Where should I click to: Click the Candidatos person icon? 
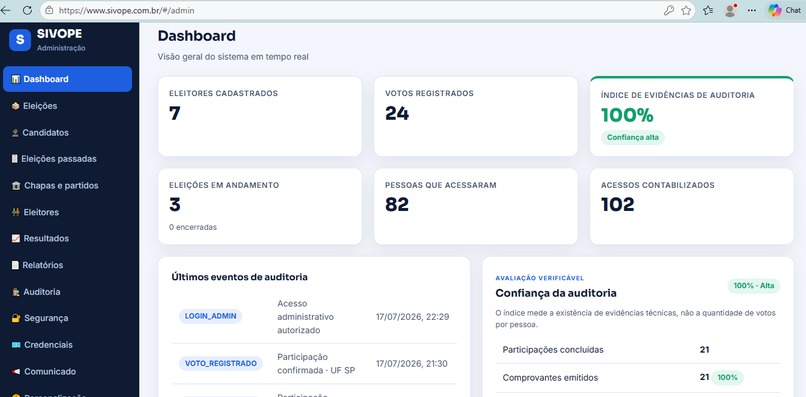coord(15,133)
